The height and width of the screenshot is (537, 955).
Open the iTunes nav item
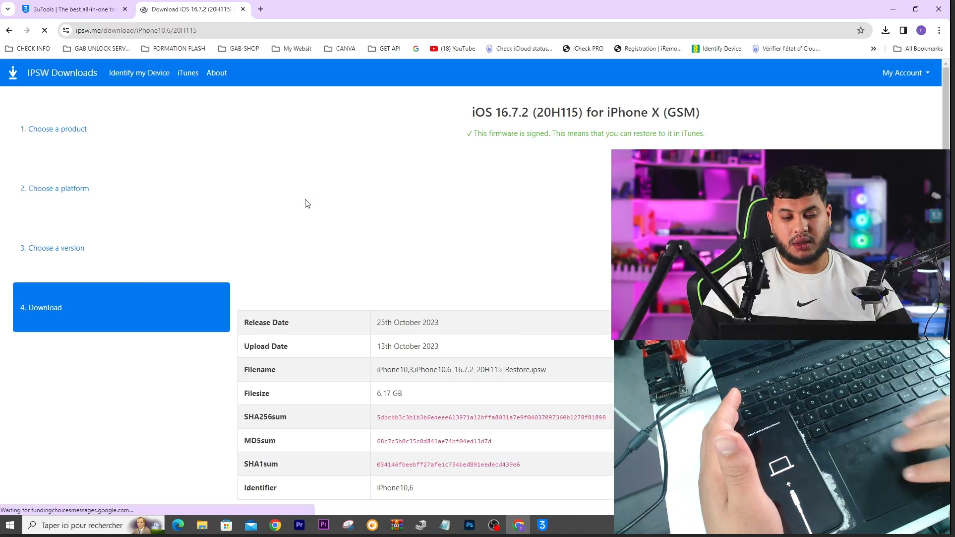(x=188, y=72)
